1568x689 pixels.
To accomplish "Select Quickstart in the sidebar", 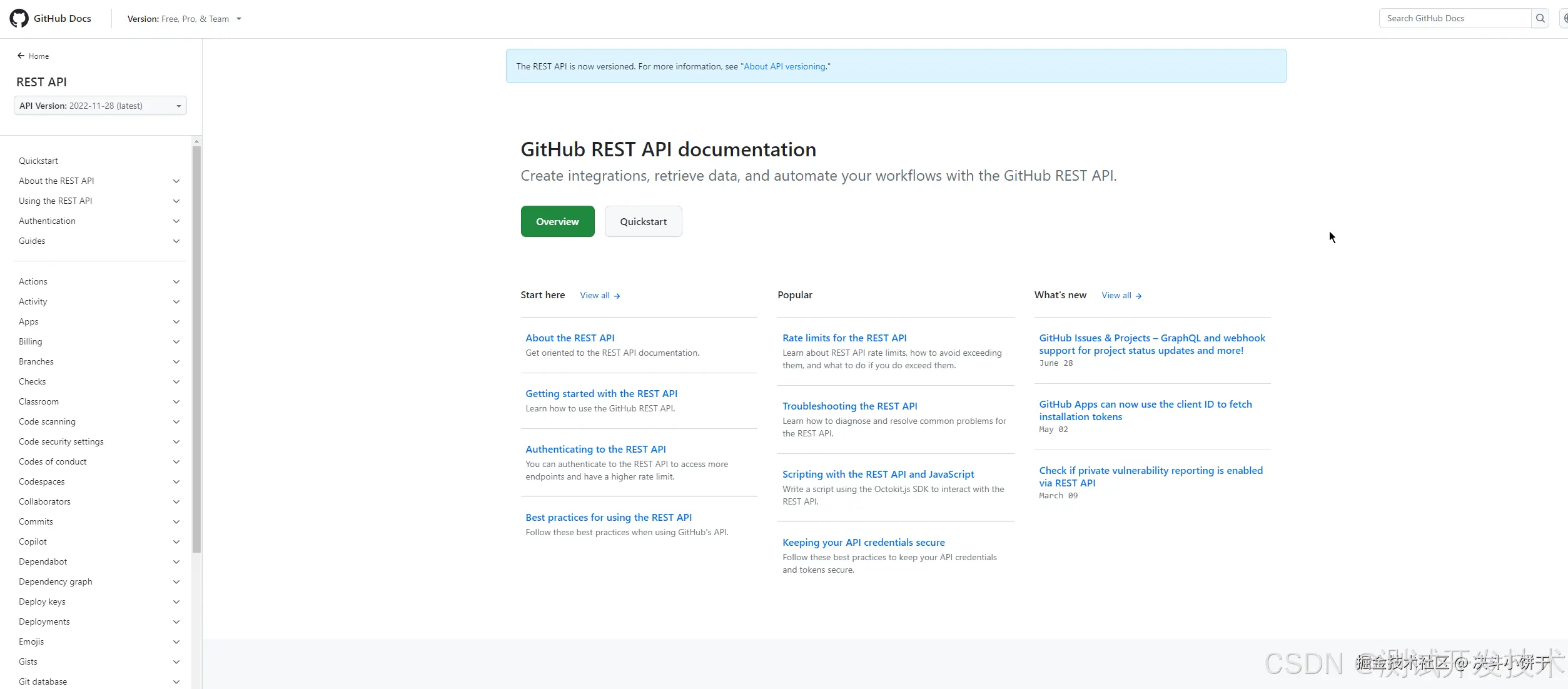I will [38, 161].
